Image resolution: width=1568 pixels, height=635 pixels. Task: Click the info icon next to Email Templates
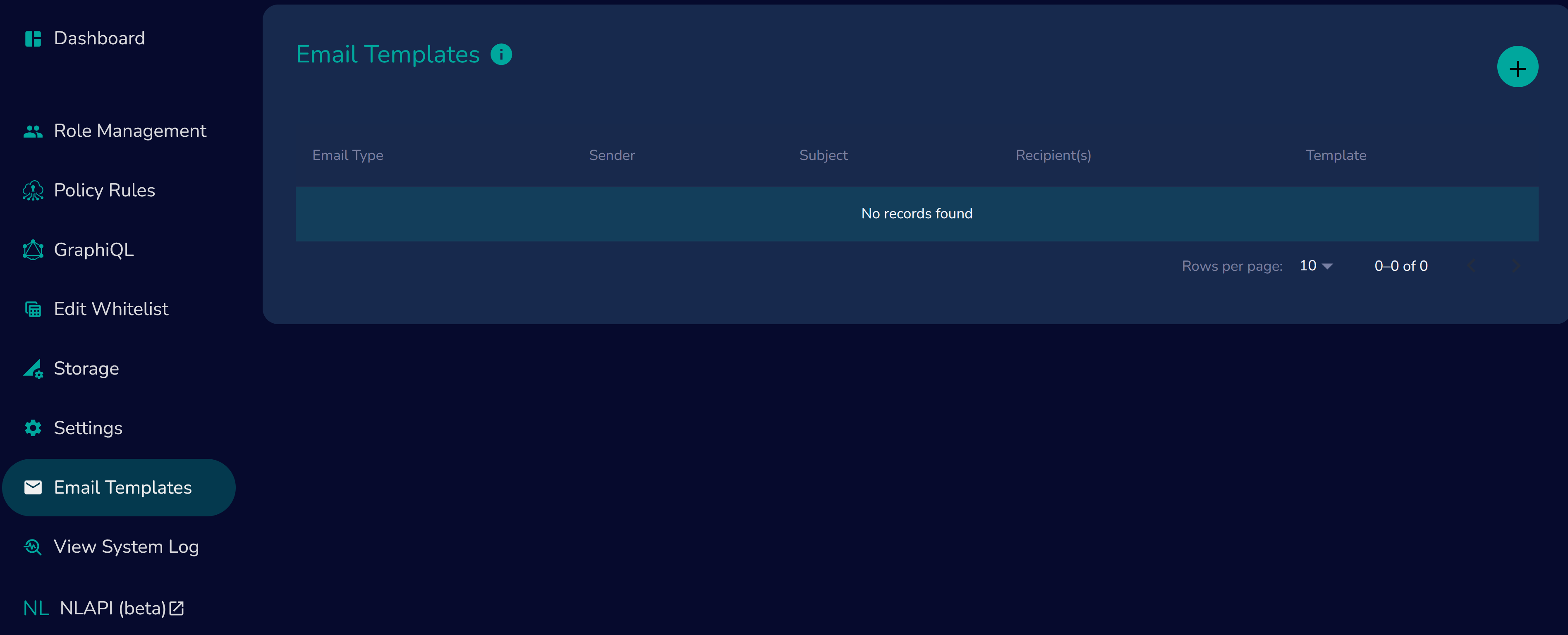point(502,55)
